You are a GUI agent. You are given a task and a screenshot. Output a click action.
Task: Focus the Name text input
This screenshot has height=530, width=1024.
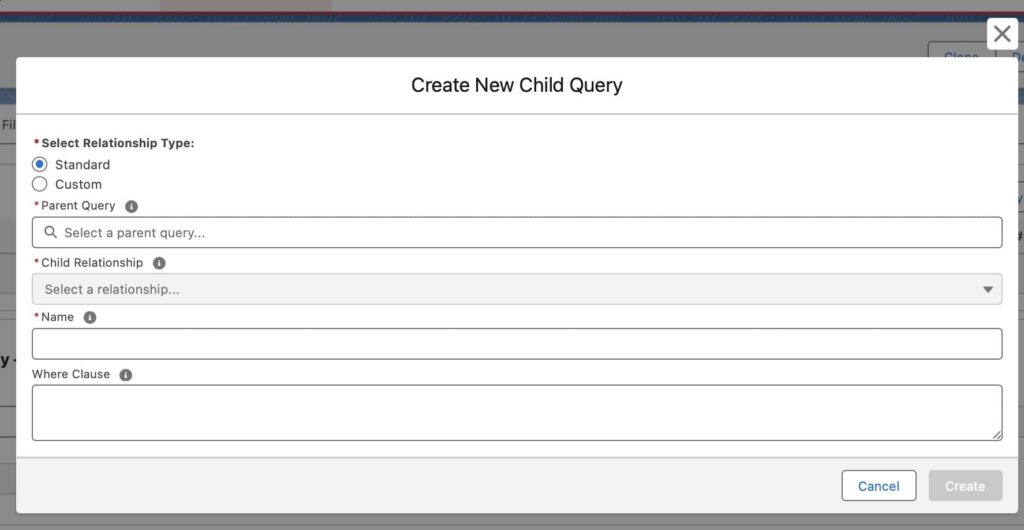[517, 344]
